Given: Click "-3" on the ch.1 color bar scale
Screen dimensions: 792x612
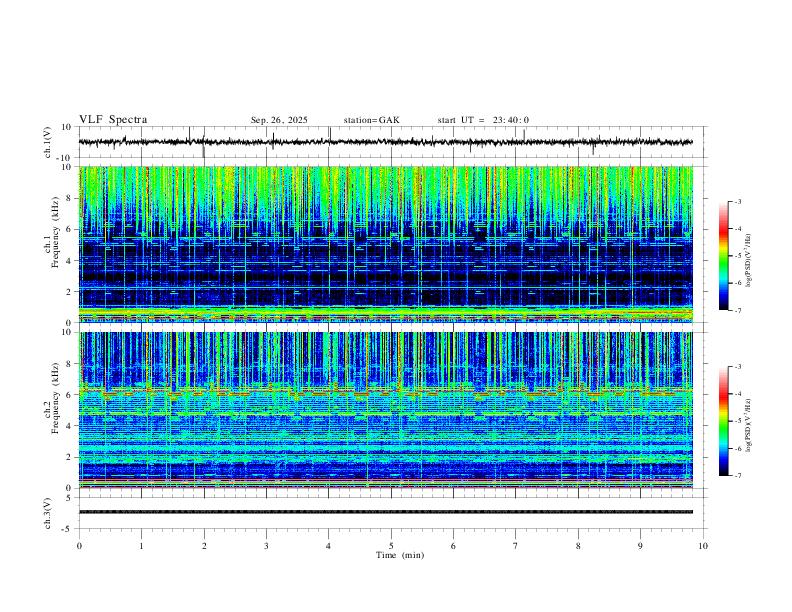Looking at the screenshot, I should click(x=738, y=201).
